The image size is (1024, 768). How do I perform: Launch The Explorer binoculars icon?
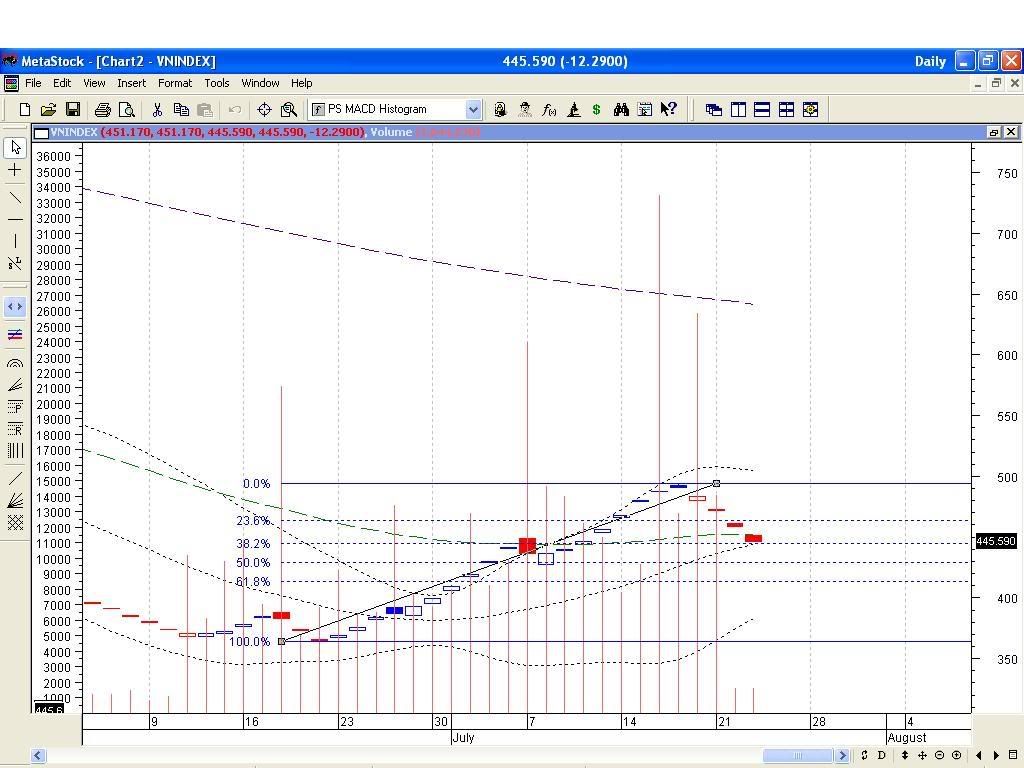(x=621, y=109)
